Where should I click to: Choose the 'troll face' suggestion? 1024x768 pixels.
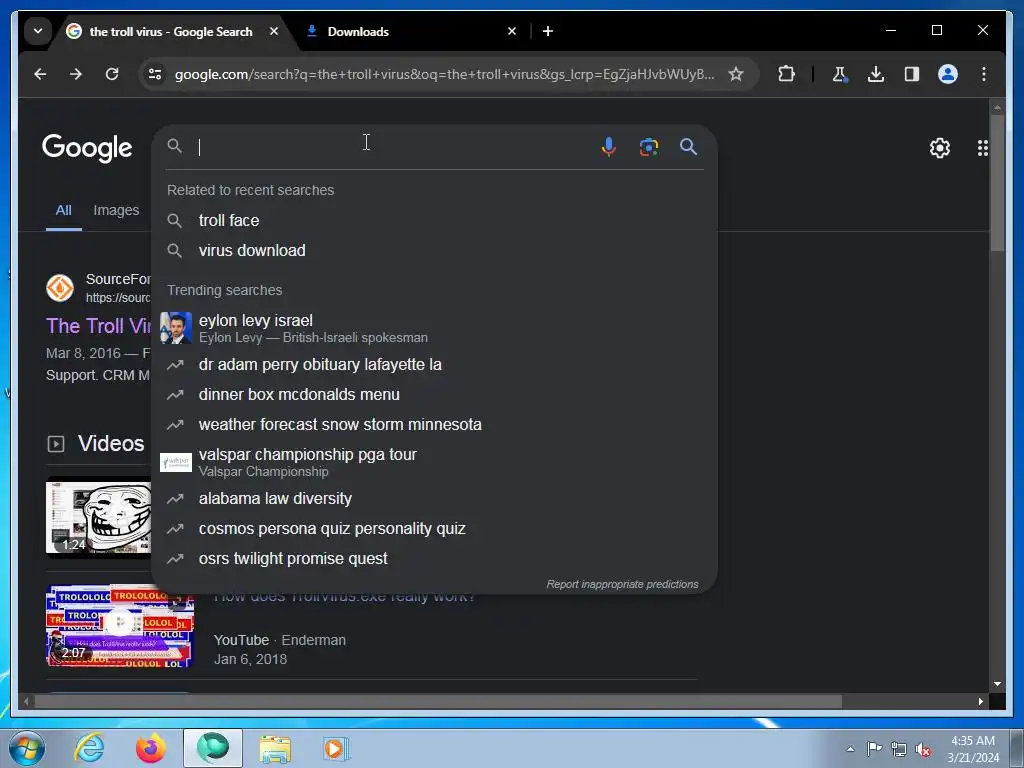434,221
